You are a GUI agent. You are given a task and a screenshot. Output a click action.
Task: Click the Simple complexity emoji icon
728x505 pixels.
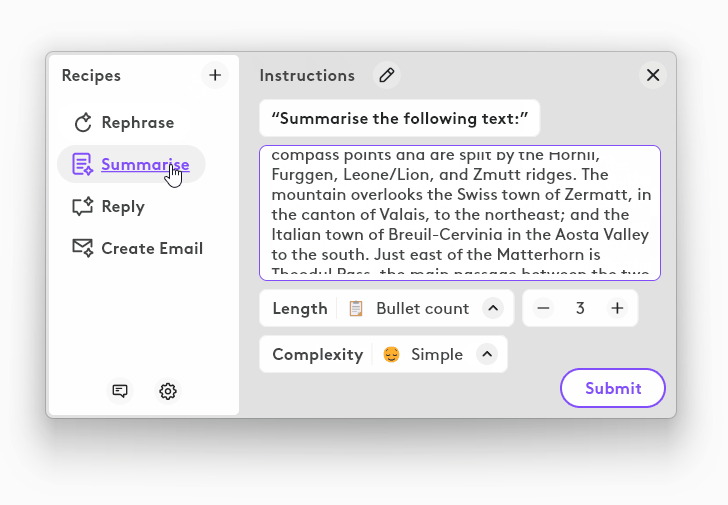pyautogui.click(x=391, y=354)
